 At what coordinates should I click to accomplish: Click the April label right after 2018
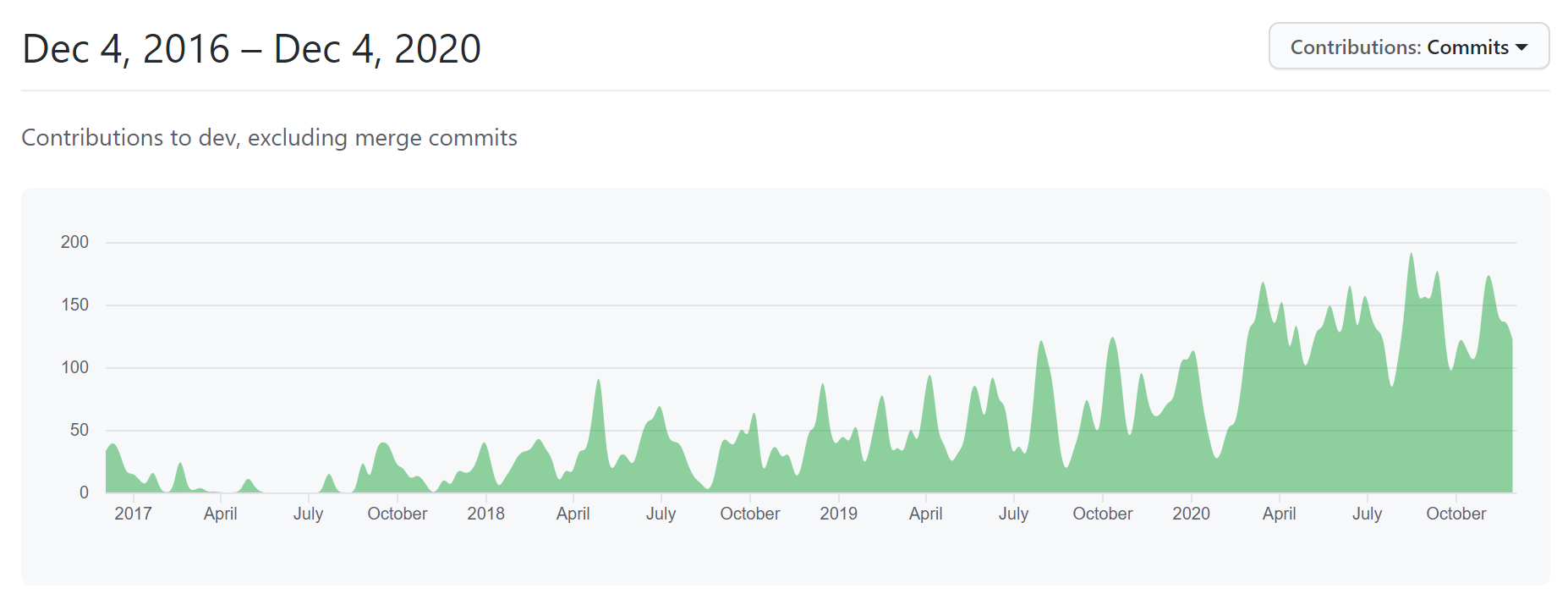[573, 514]
